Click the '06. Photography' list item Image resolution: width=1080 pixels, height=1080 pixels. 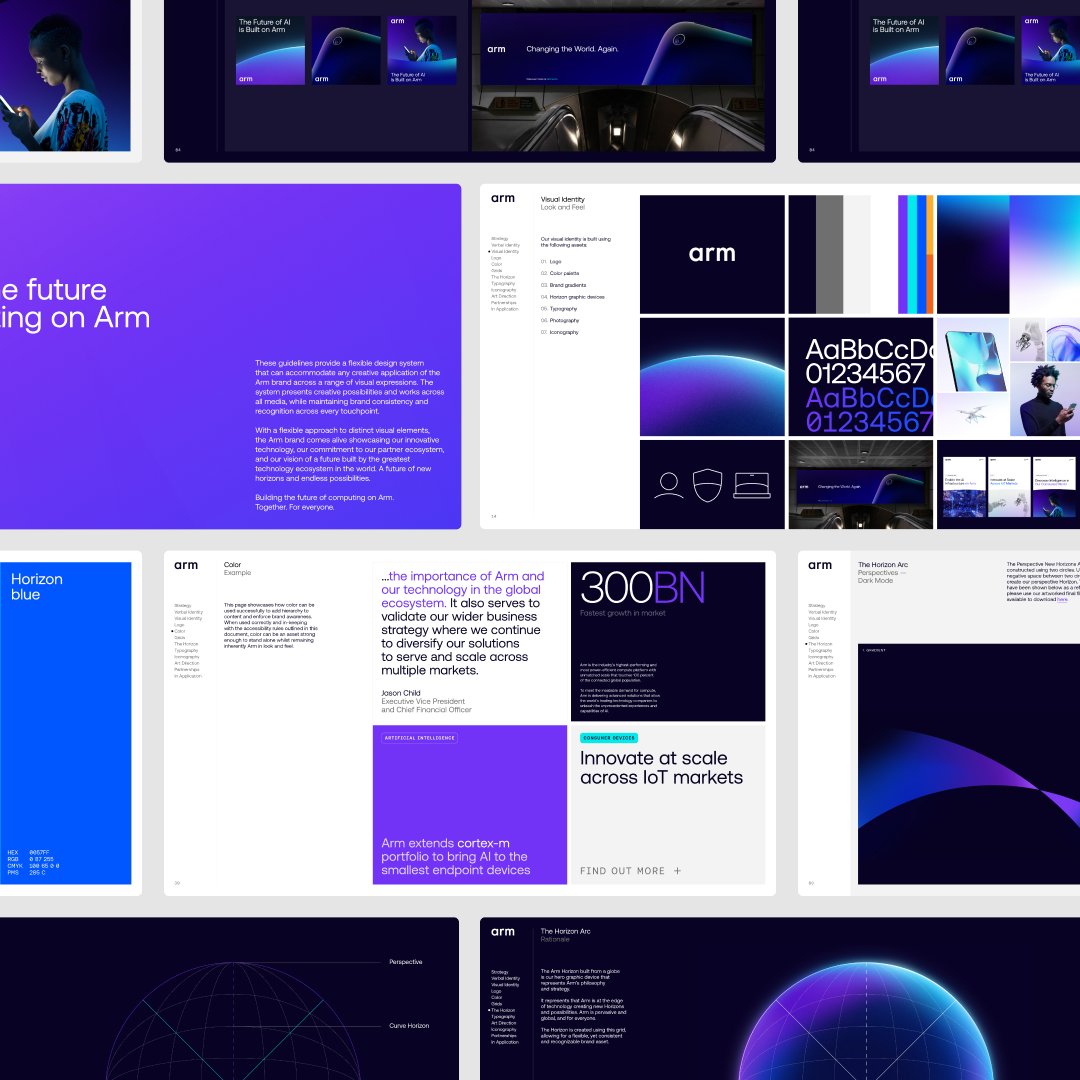coord(560,320)
